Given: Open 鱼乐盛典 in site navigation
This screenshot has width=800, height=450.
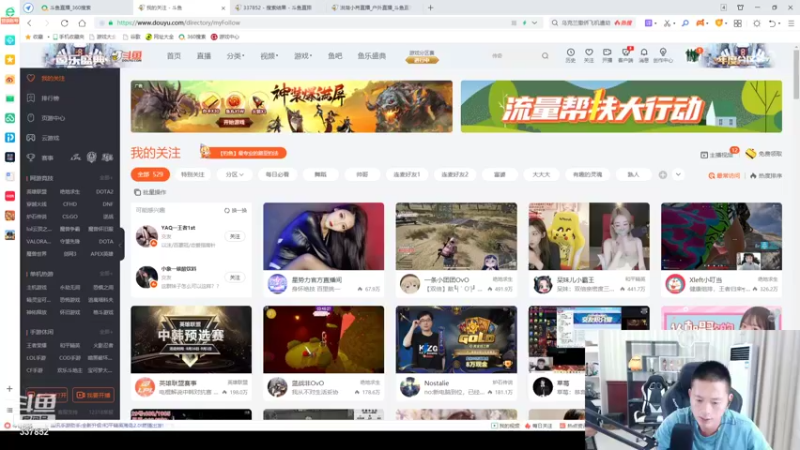Looking at the screenshot, I should pos(371,56).
